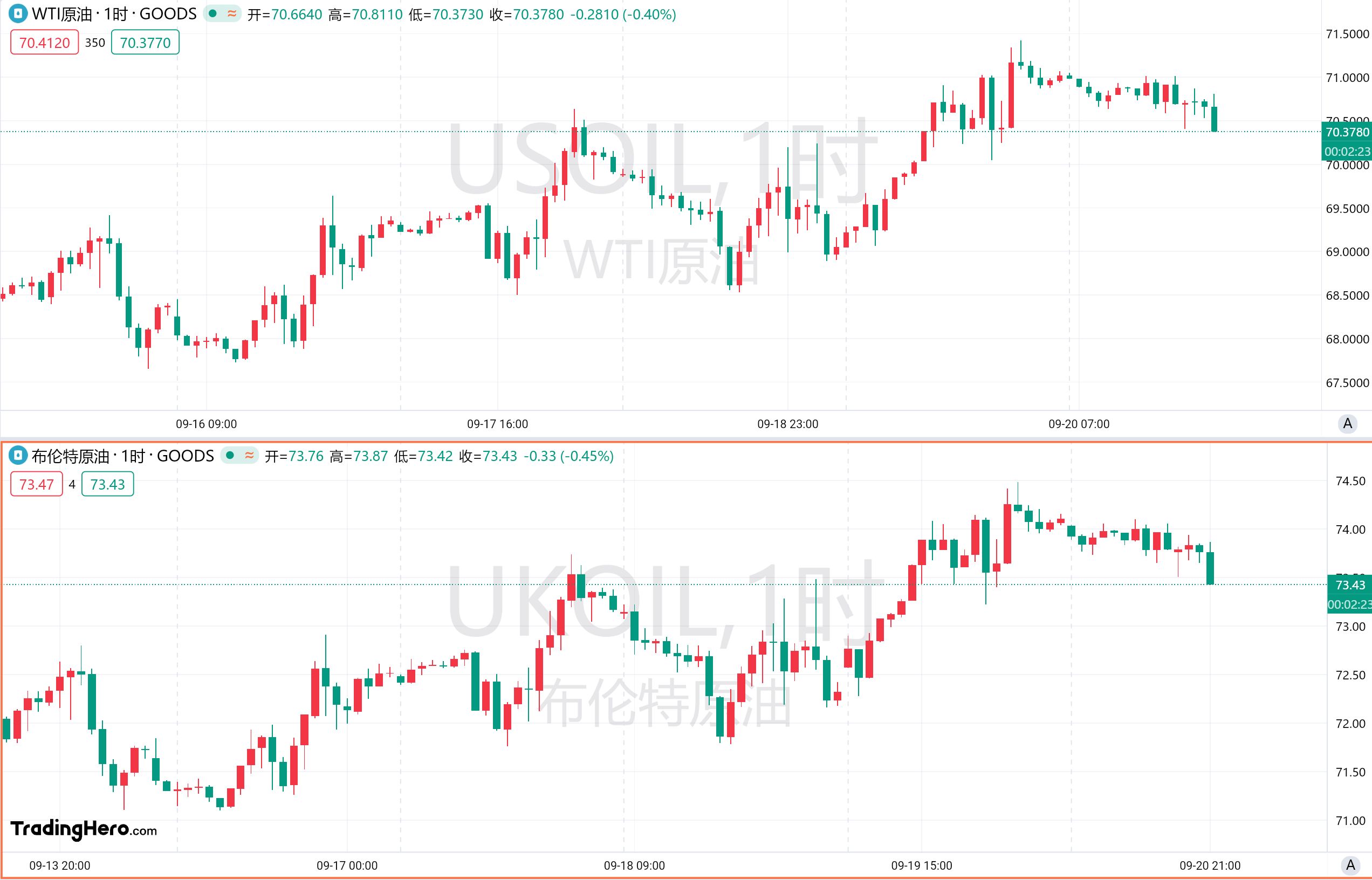Viewport: 1372px width, 880px height.
Task: Click green market status dot on WTI chart
Action: pyautogui.click(x=212, y=13)
